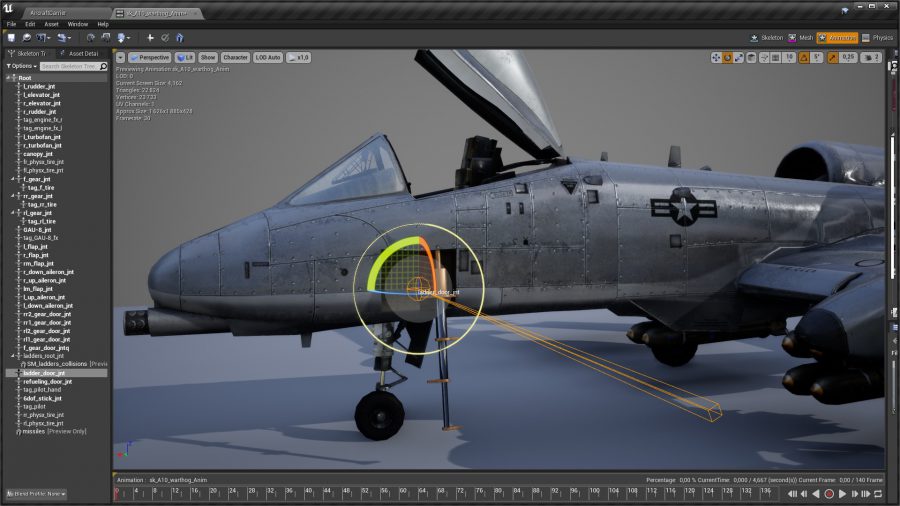900x506 pixels.
Task: Open the Edit menu
Action: pos(30,24)
